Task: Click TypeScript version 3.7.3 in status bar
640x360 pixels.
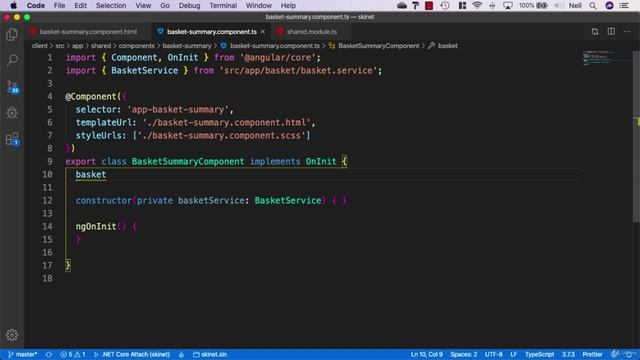Action: (x=568, y=354)
